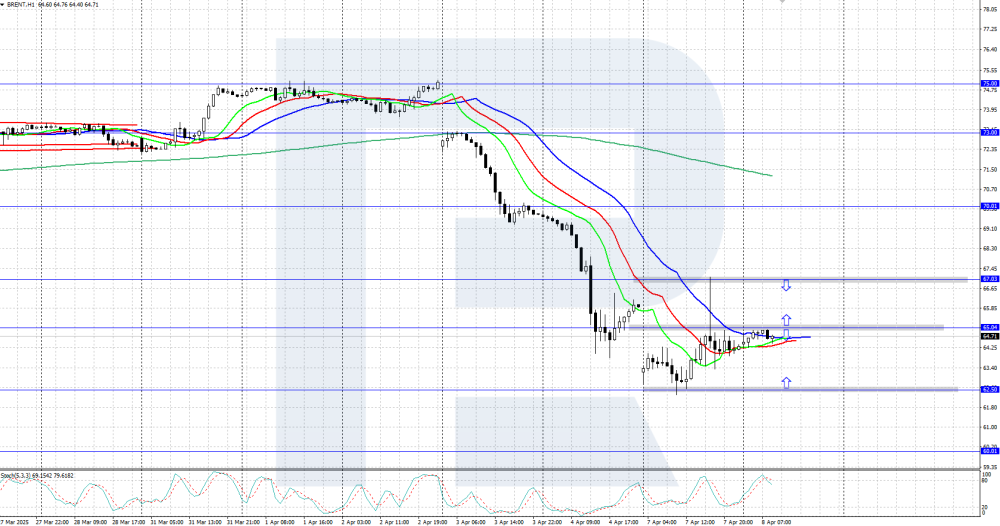This screenshot has width=1000, height=526.
Task: Click the down arrow below the 67.03 line
Action: 786,286
